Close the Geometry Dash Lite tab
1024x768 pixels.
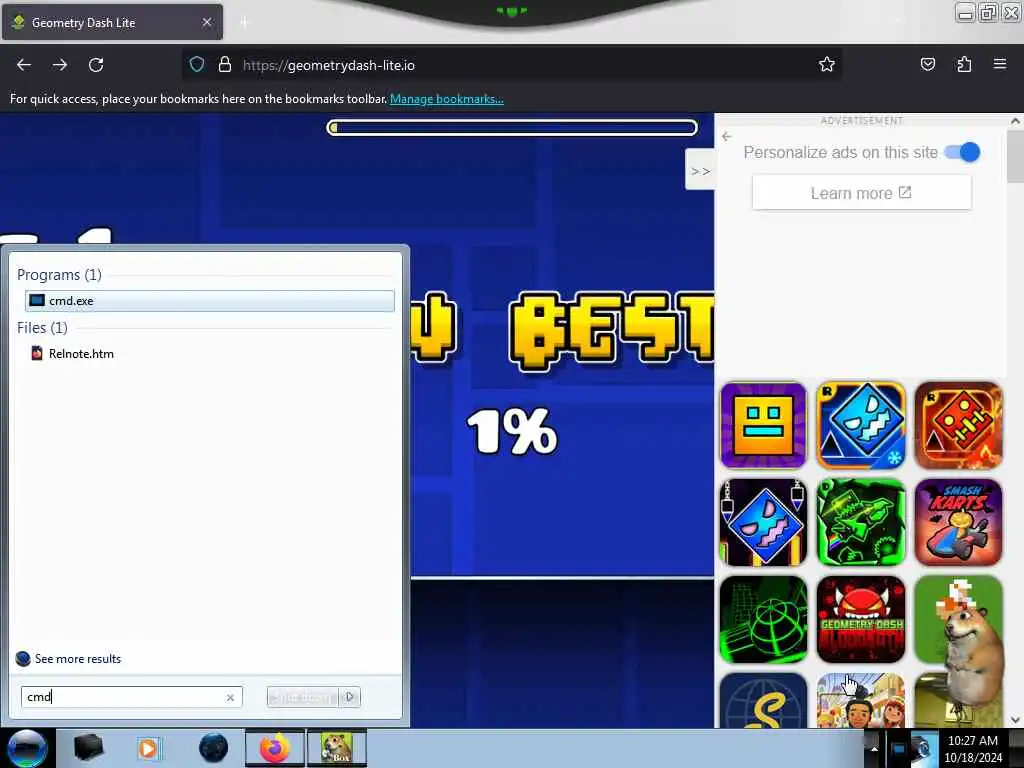click(207, 22)
